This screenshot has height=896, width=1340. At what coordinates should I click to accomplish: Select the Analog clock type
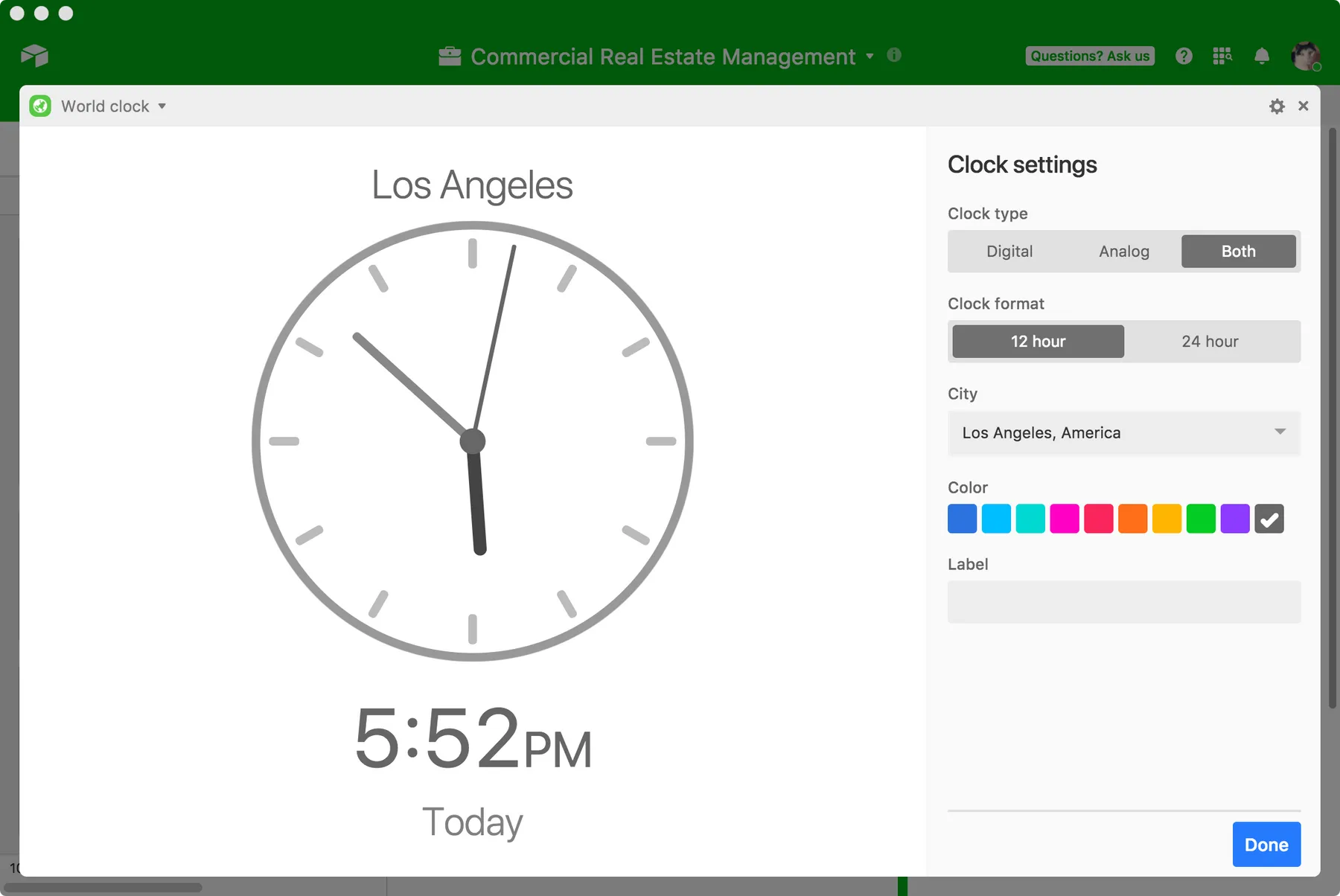click(x=1124, y=252)
